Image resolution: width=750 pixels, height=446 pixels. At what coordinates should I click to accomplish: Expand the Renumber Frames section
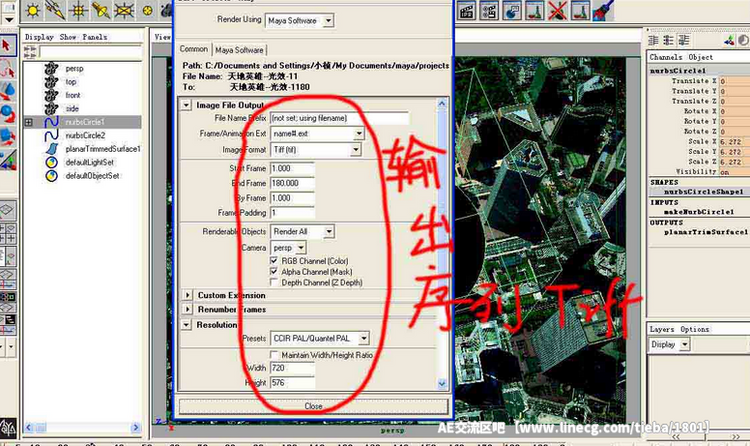coord(188,309)
